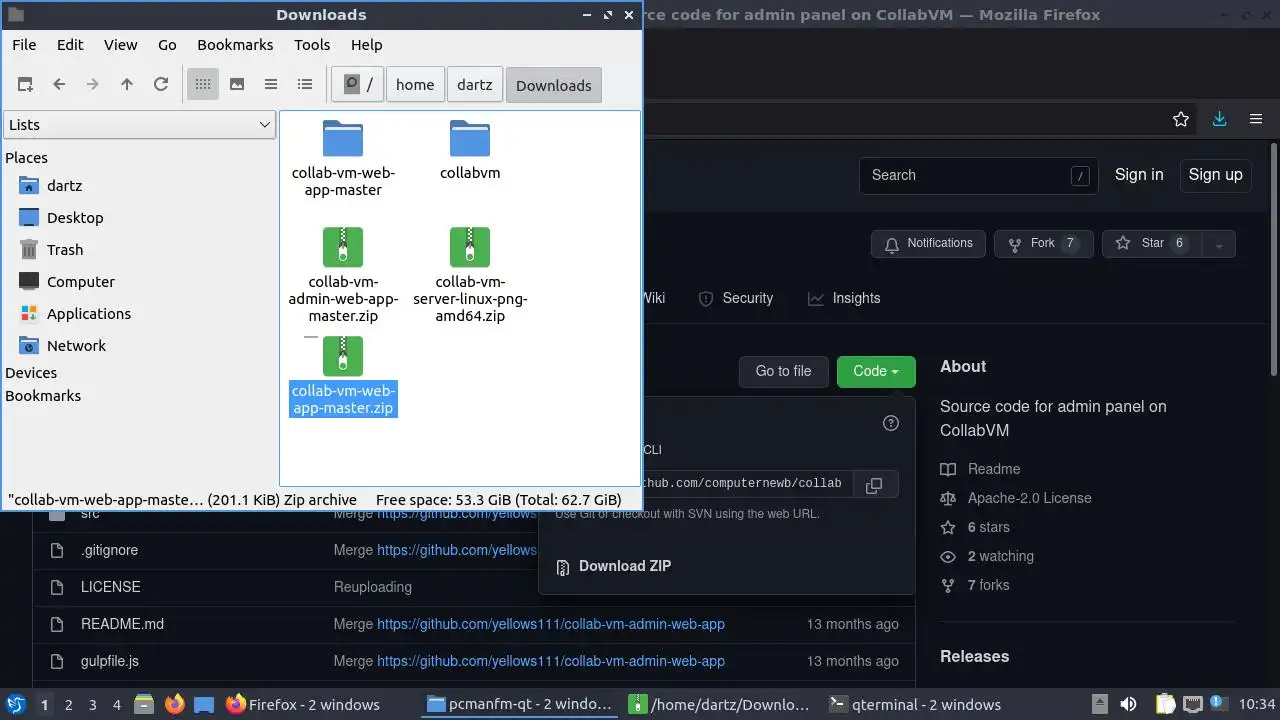1280x720 pixels.
Task: Open LICENSE file in repository
Action: pos(110,587)
